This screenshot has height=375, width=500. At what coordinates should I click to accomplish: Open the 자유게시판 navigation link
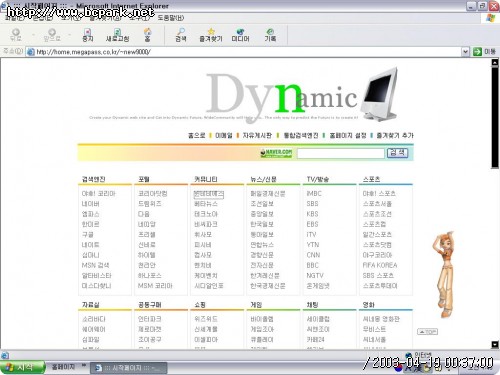(257, 135)
